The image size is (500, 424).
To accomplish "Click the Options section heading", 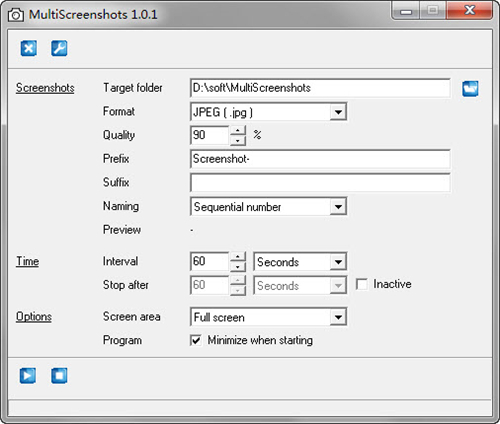I will click(34, 316).
